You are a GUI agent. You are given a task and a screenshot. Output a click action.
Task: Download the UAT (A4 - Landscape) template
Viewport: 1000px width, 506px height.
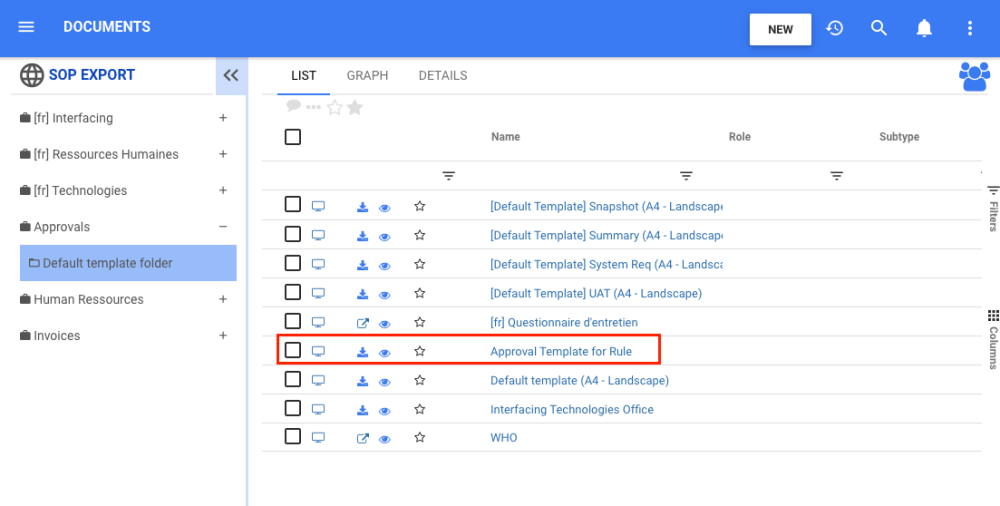click(362, 294)
